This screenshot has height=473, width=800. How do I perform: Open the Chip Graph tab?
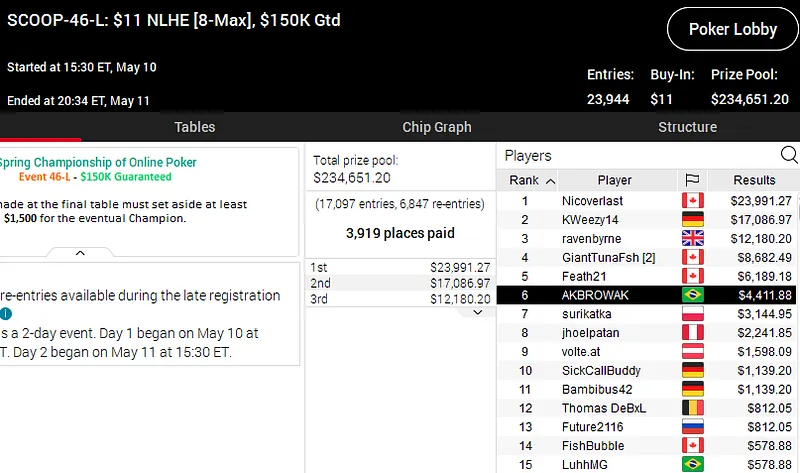[437, 127]
